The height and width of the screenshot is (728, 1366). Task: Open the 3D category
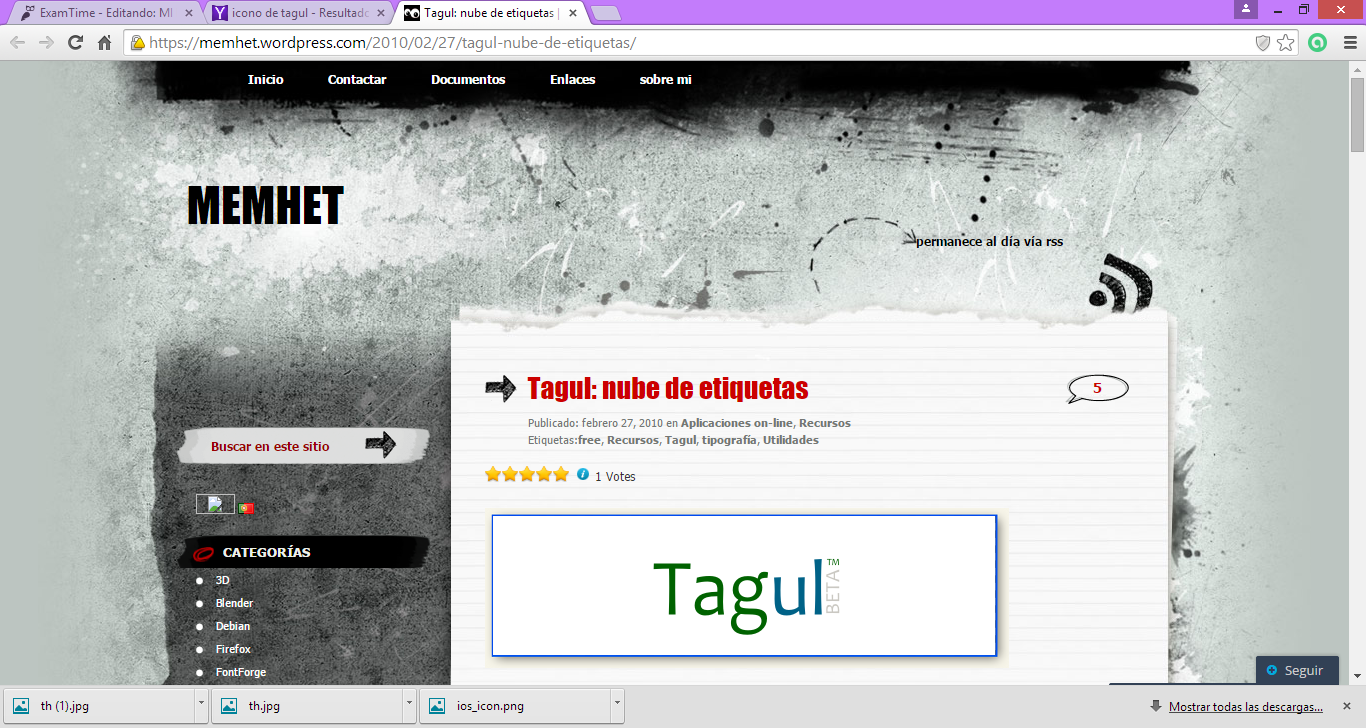222,580
